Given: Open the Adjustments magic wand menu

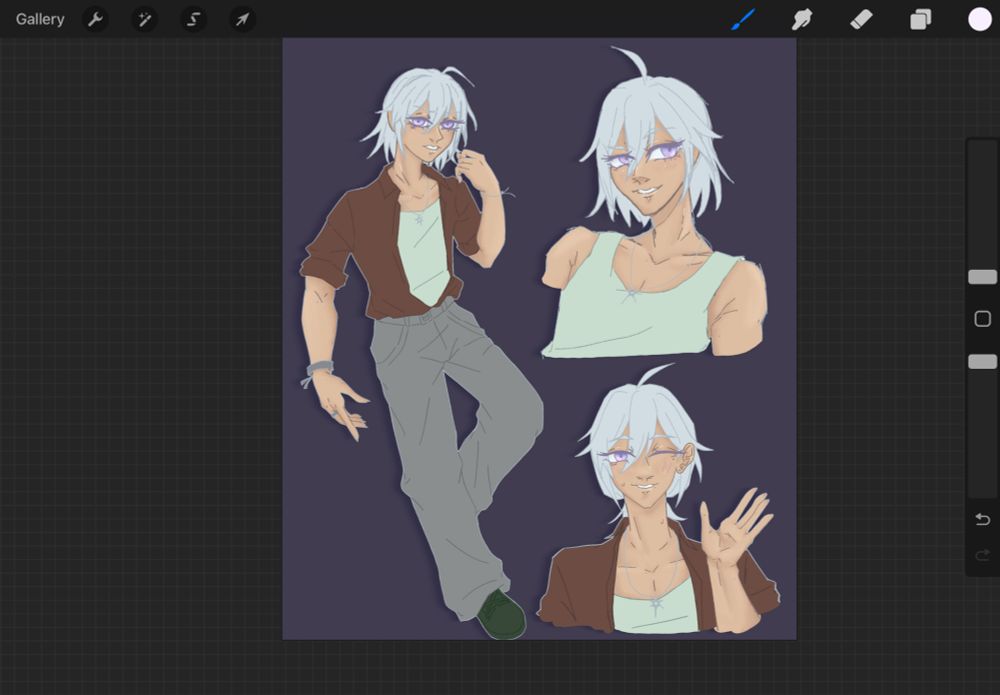Looking at the screenshot, I should coord(144,19).
